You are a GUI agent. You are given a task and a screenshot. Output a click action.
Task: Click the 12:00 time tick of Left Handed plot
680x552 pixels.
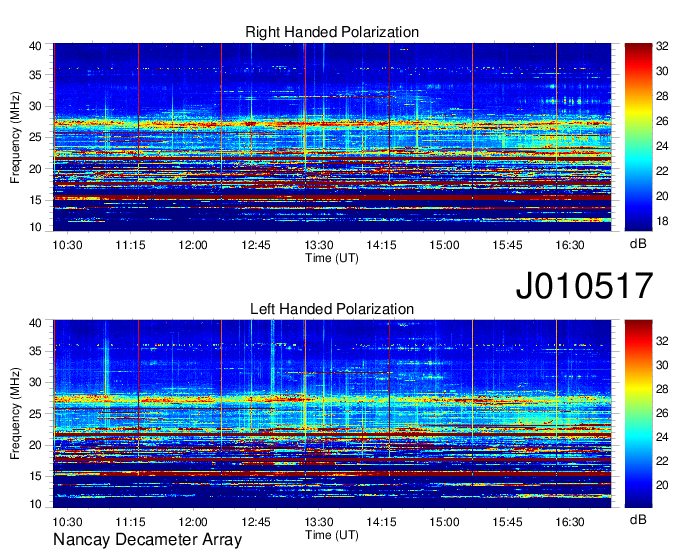tap(193, 522)
